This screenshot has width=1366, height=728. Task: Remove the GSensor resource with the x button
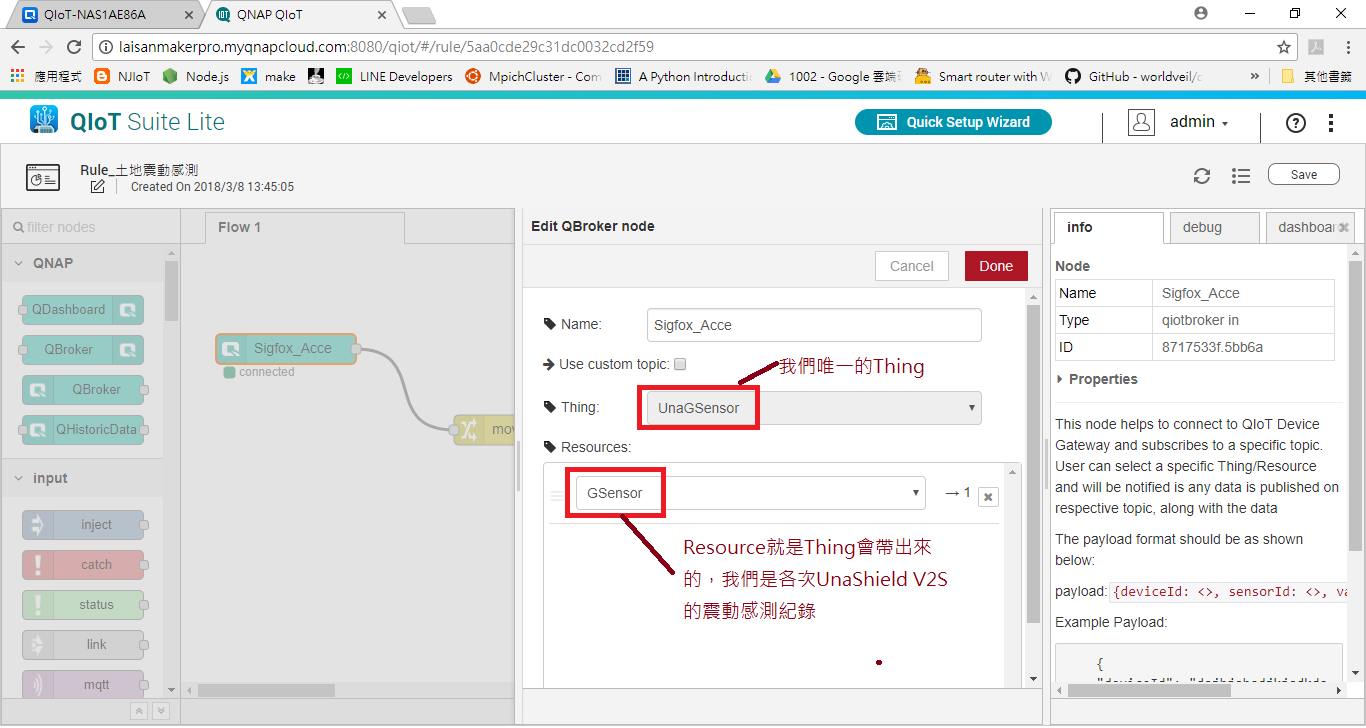[987, 497]
